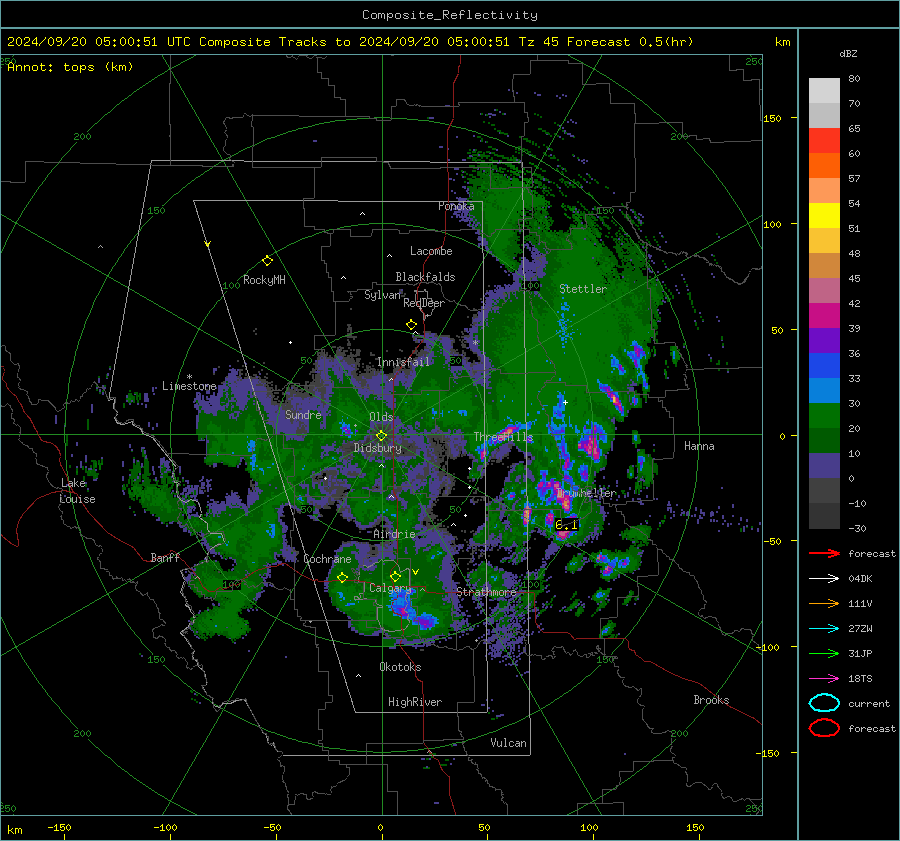900x841 pixels.
Task: Click the radar-center diamond near Olds
Action: coord(381,436)
